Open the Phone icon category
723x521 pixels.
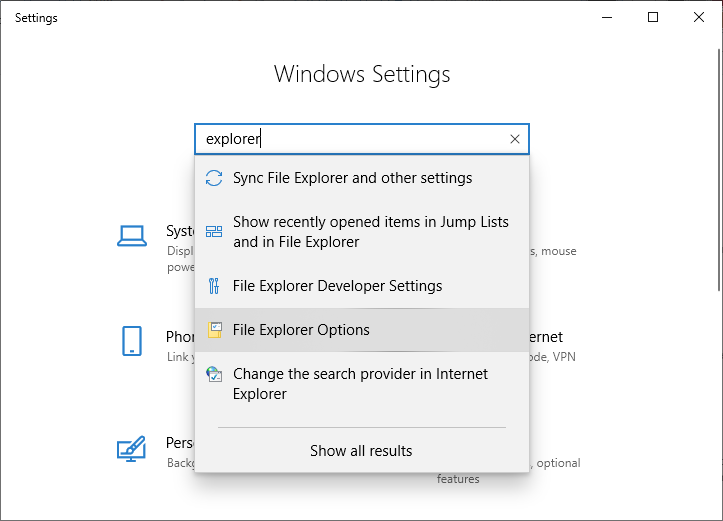click(x=132, y=341)
